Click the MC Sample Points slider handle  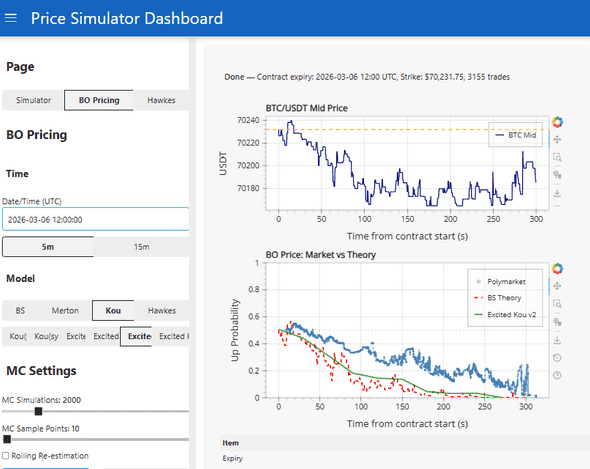tap(7, 439)
